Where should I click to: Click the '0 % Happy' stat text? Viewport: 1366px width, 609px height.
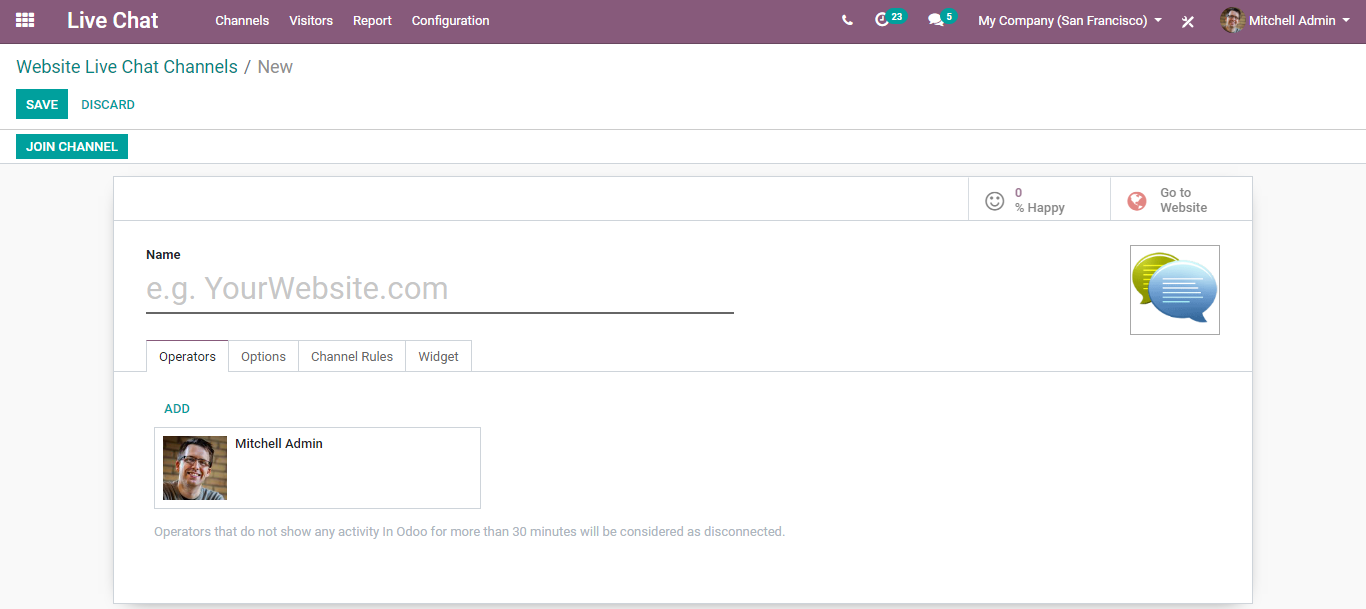1039,200
